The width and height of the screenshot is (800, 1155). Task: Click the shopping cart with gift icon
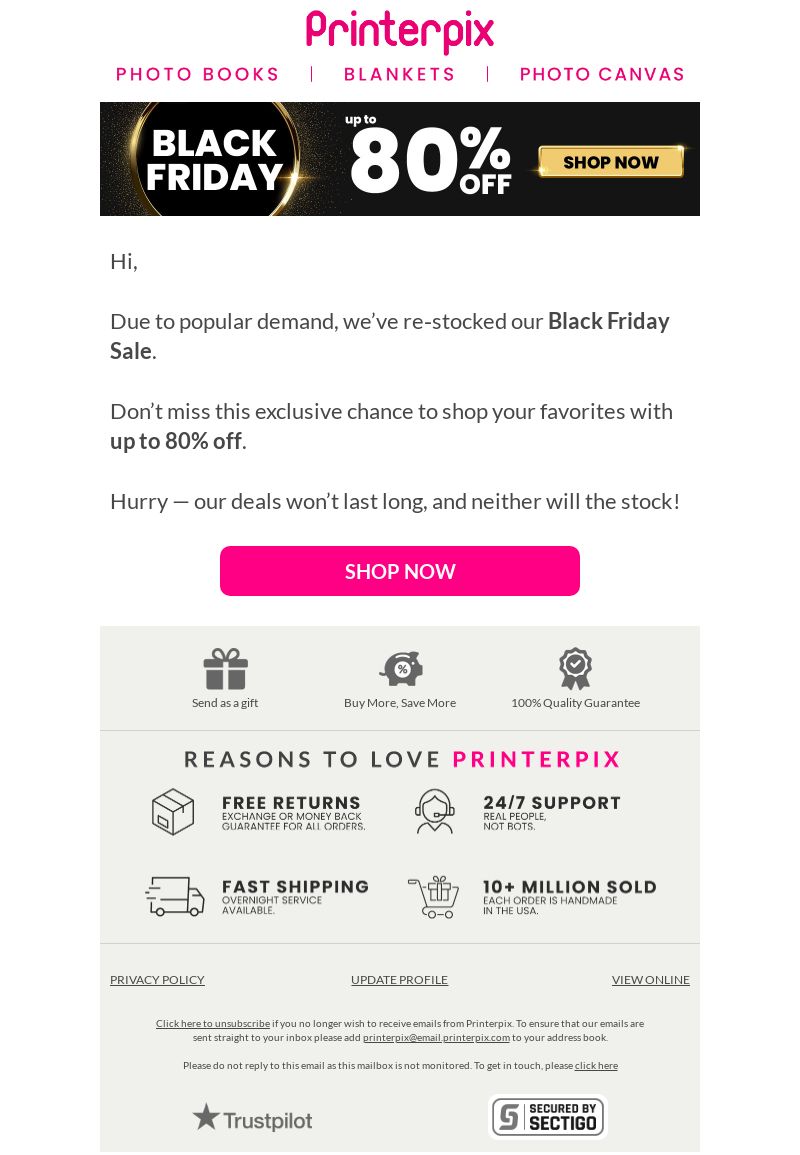(434, 896)
